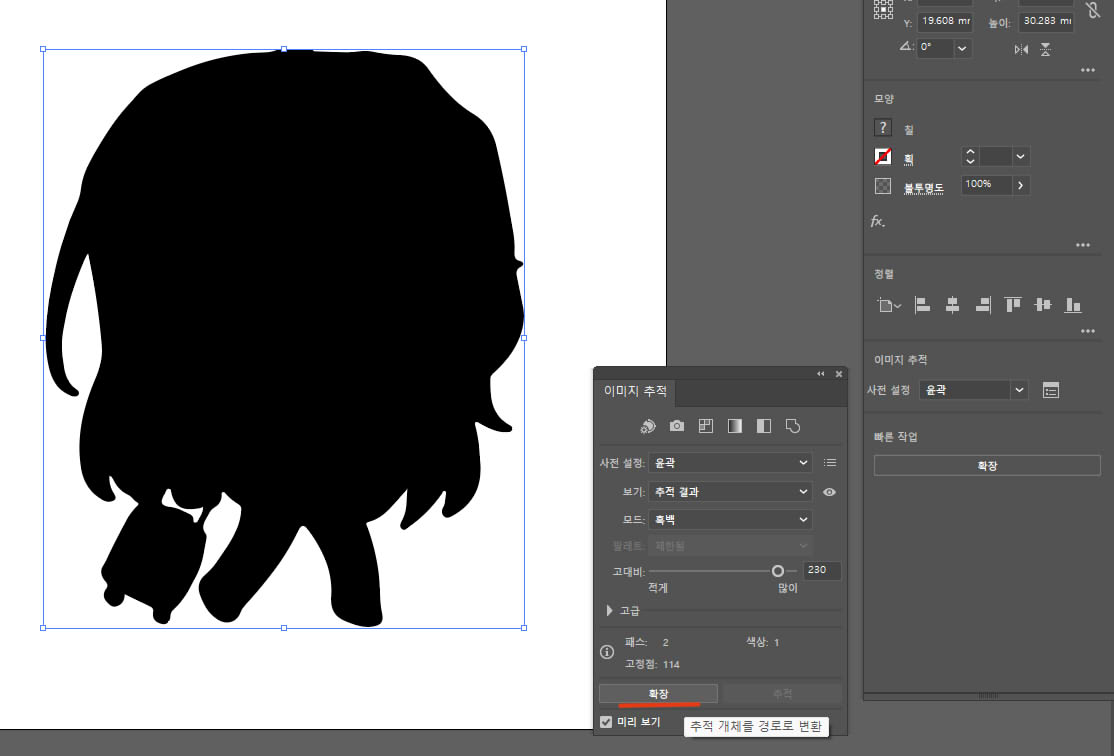Select the 이미지 추적 panel tab
Screen dimensions: 1114x756
tap(635, 391)
